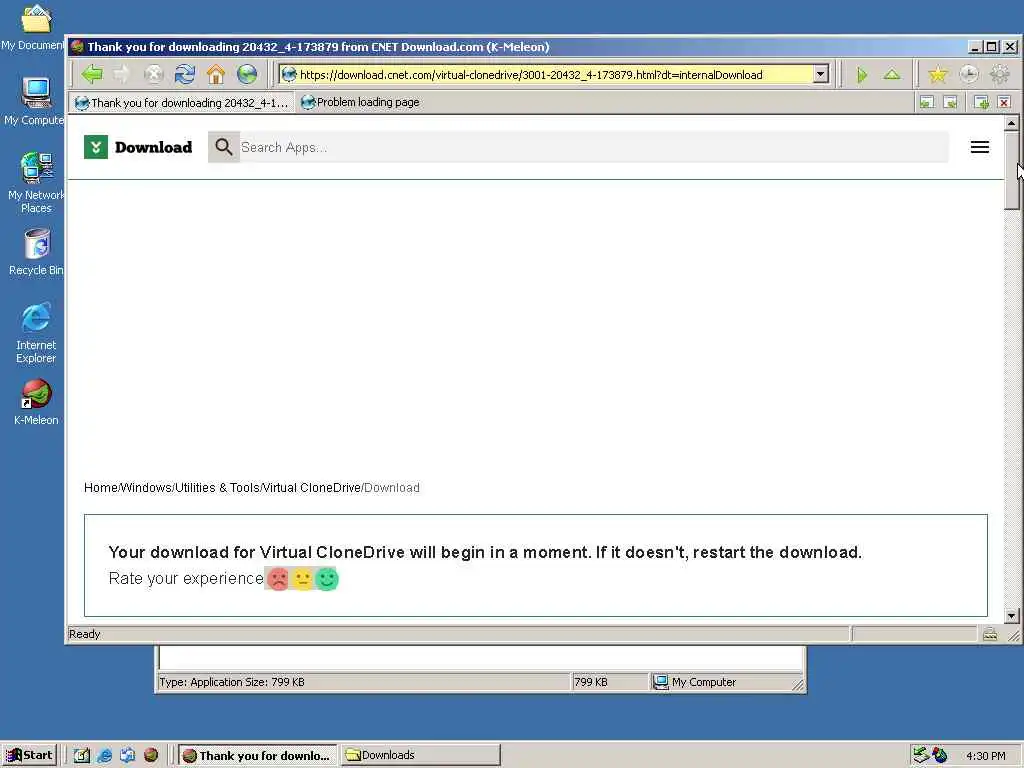This screenshot has height=768, width=1024.
Task: Select the Recycle Bin desktop icon
Action: (36, 252)
